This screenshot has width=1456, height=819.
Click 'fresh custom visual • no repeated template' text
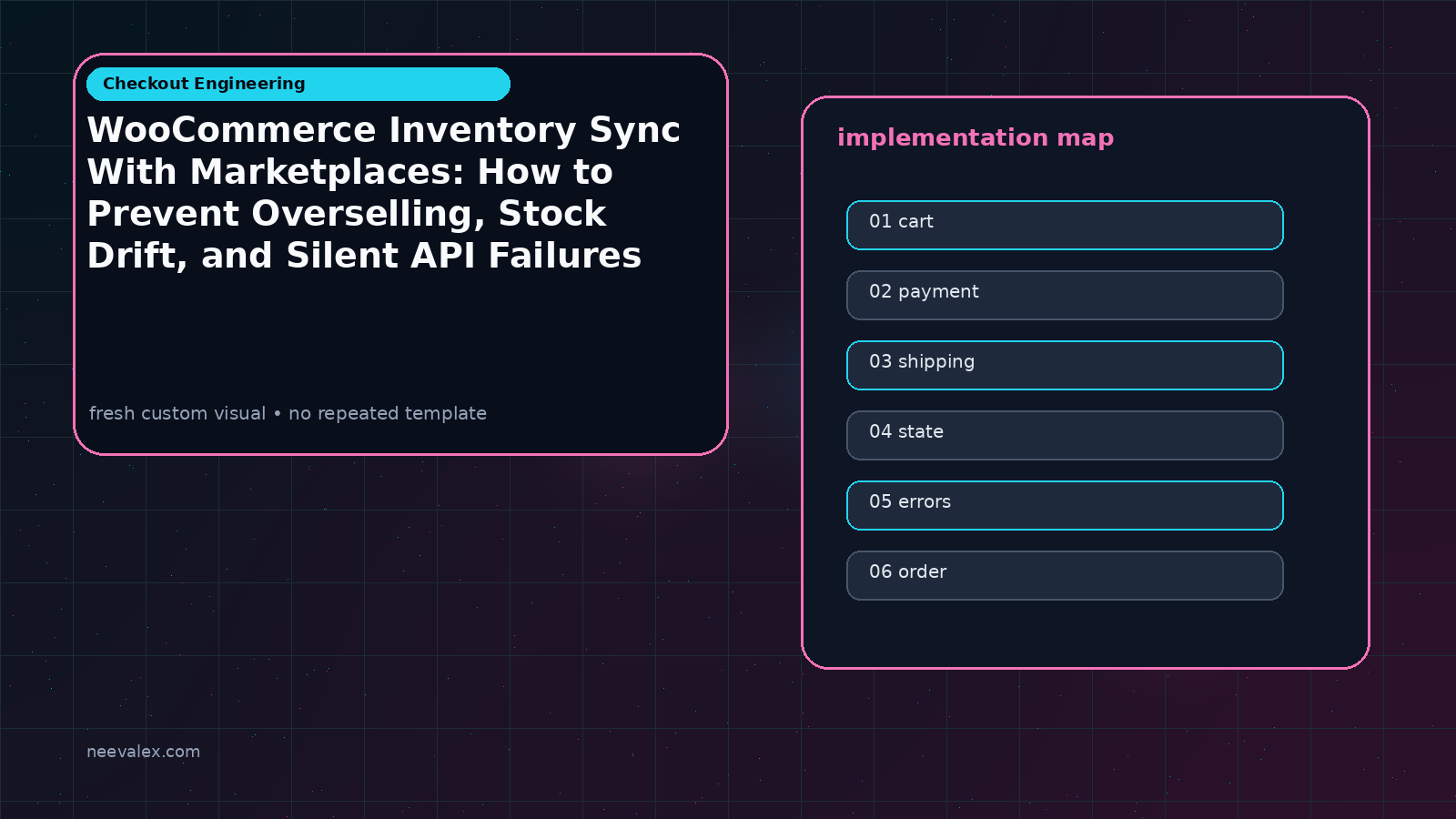coord(288,413)
